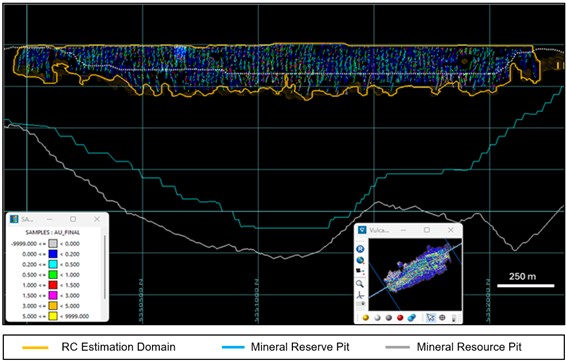This screenshot has width=566, height=361.
Task: Click the blue double-sphere icon in bottom toolbar
Action: click(412, 318)
